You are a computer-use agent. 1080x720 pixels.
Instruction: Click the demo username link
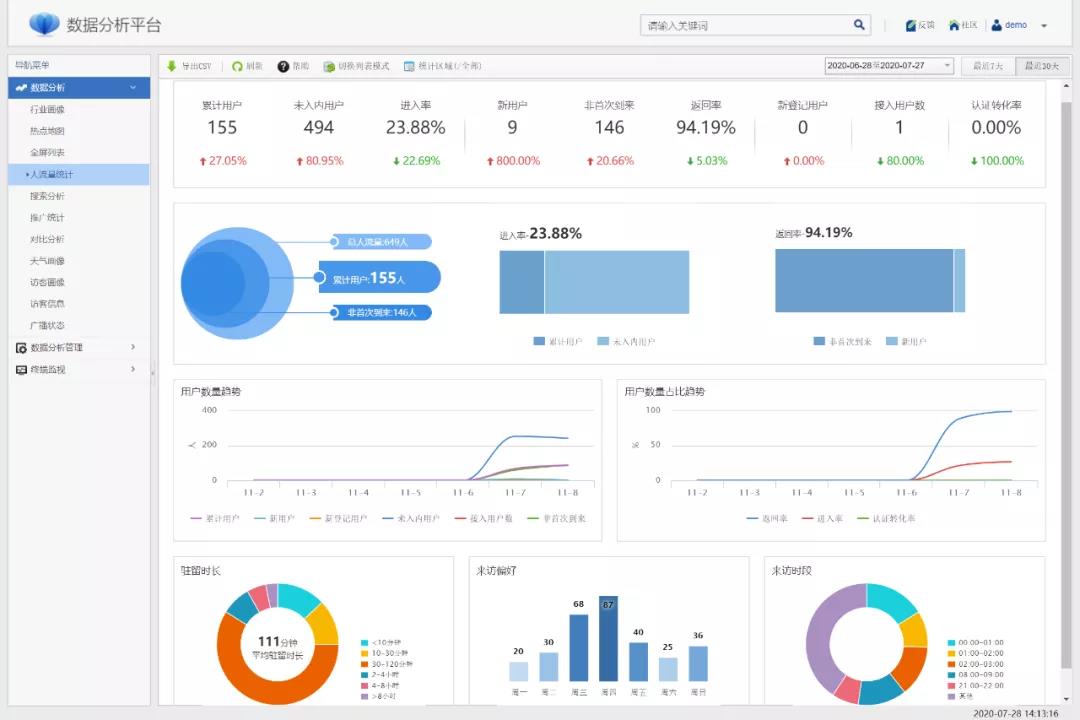[x=1016, y=25]
